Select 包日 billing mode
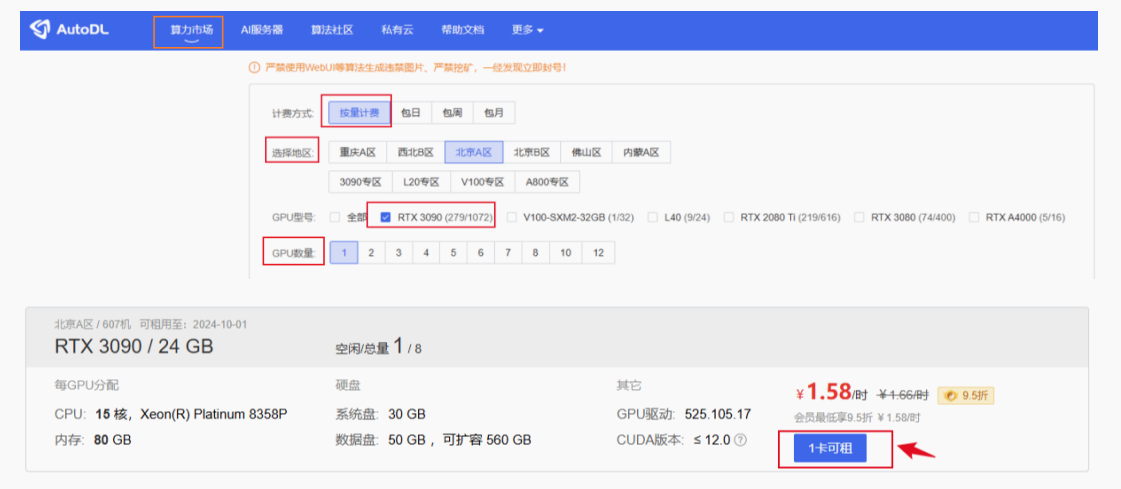Screen dimensions: 1121x489 point(411,113)
